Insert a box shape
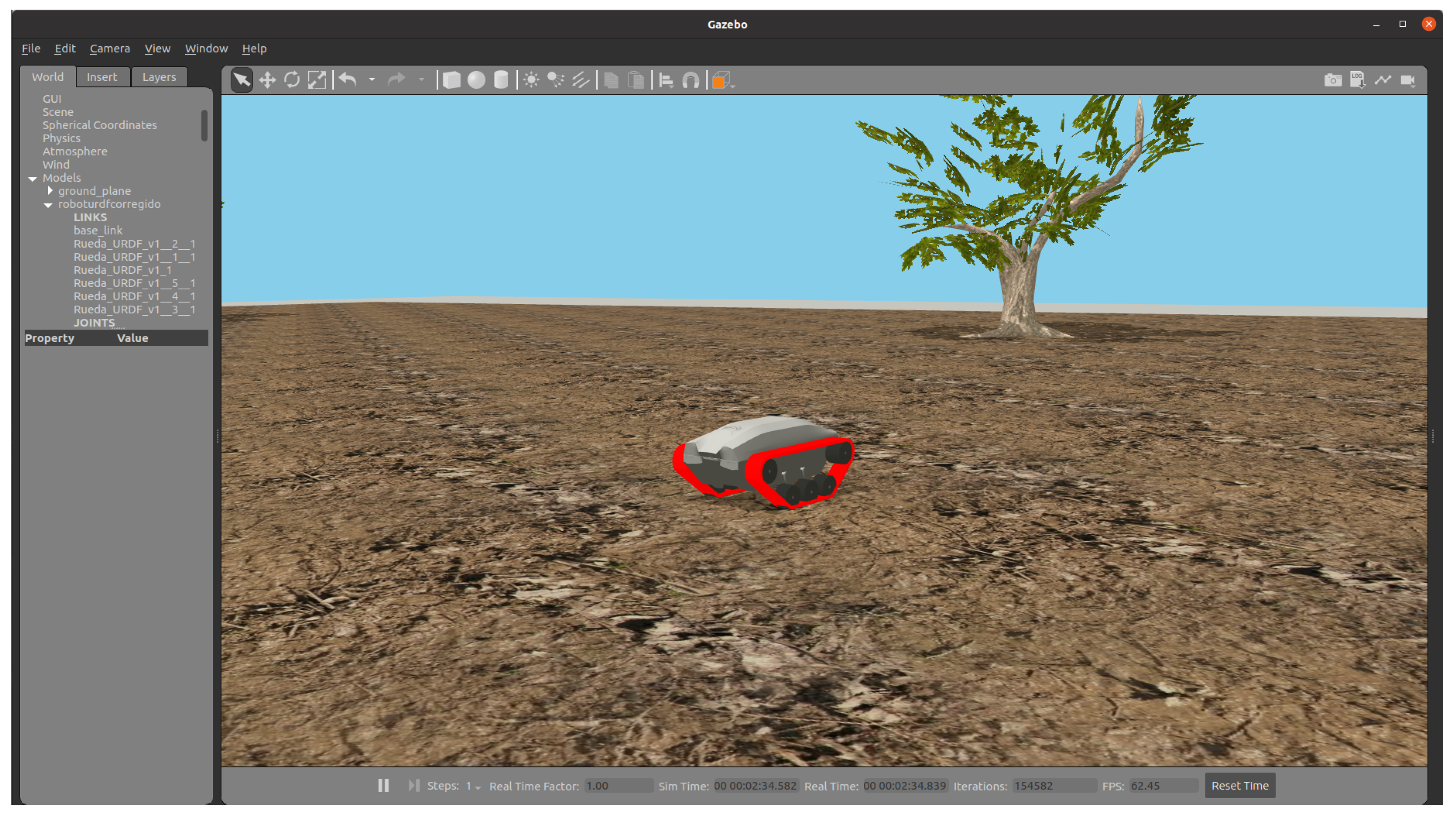This screenshot has height=821, width=1456. coord(451,80)
